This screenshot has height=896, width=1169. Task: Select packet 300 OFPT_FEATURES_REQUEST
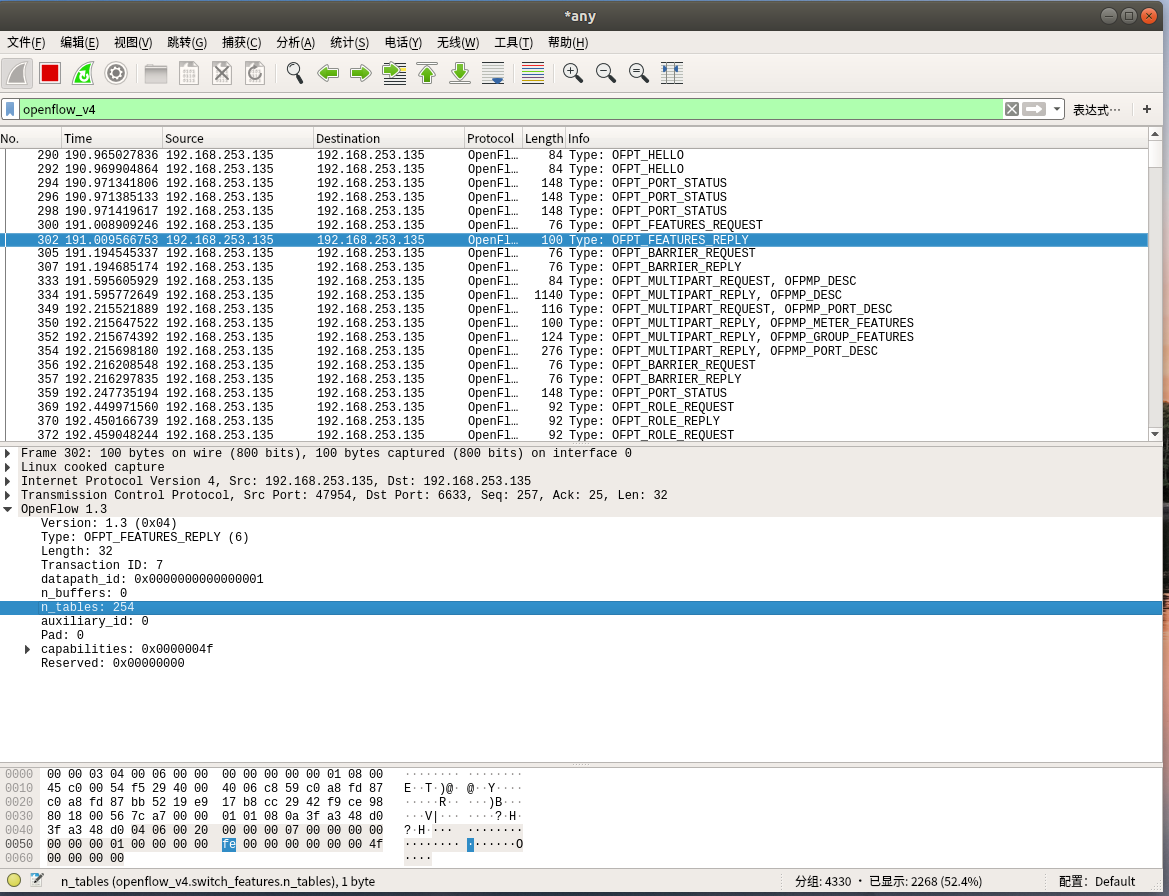click(576, 225)
